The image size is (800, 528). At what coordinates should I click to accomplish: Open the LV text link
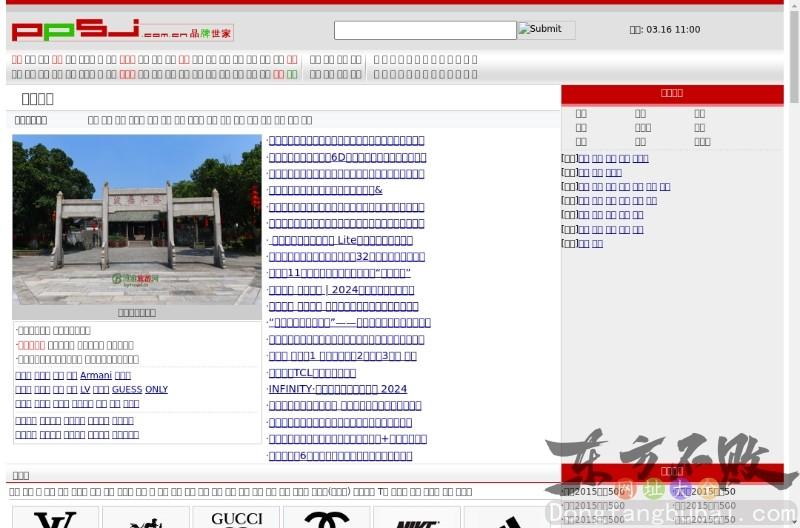(x=86, y=390)
